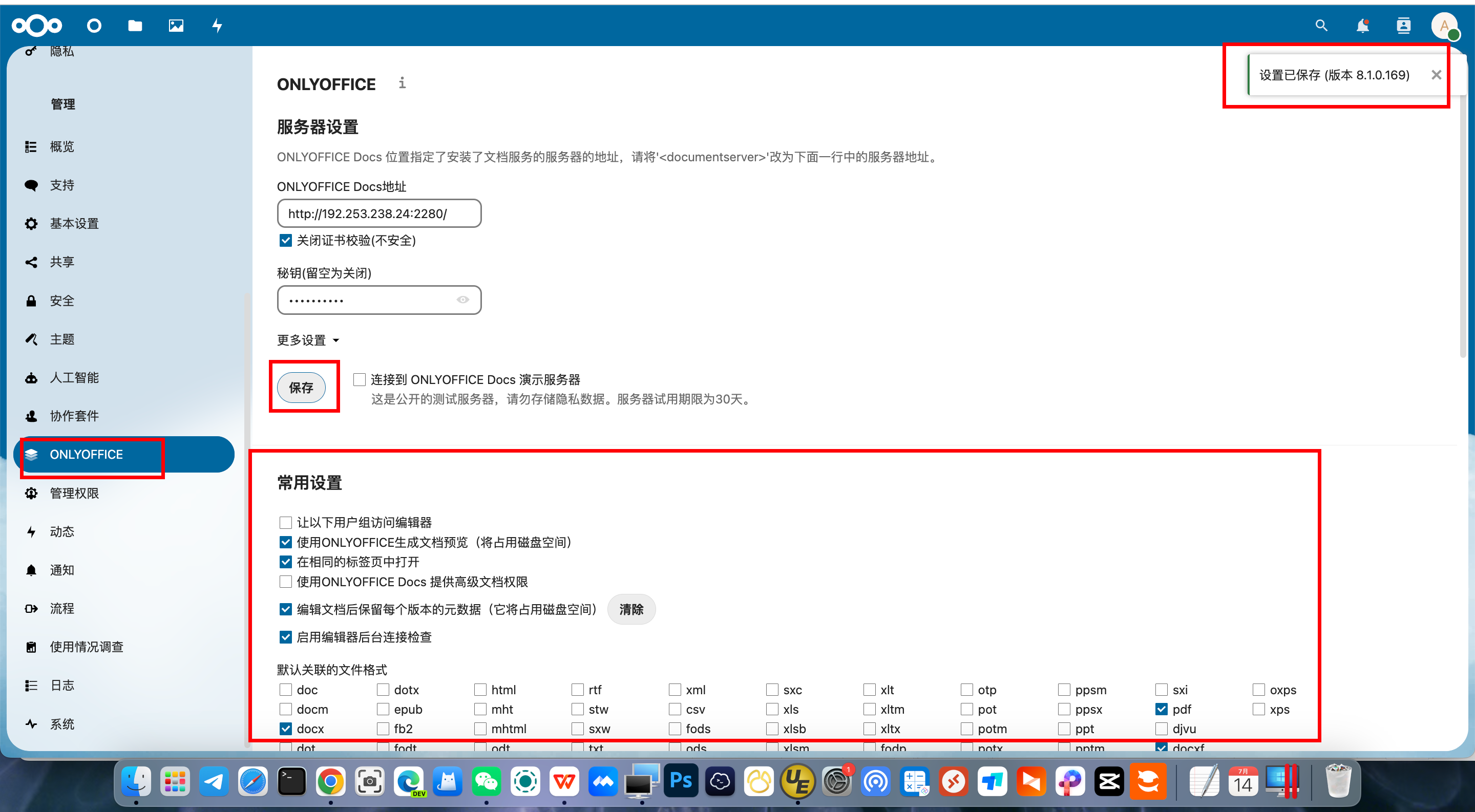Open the 基本设置 section
Viewport: 1475px width, 812px height.
click(123, 223)
